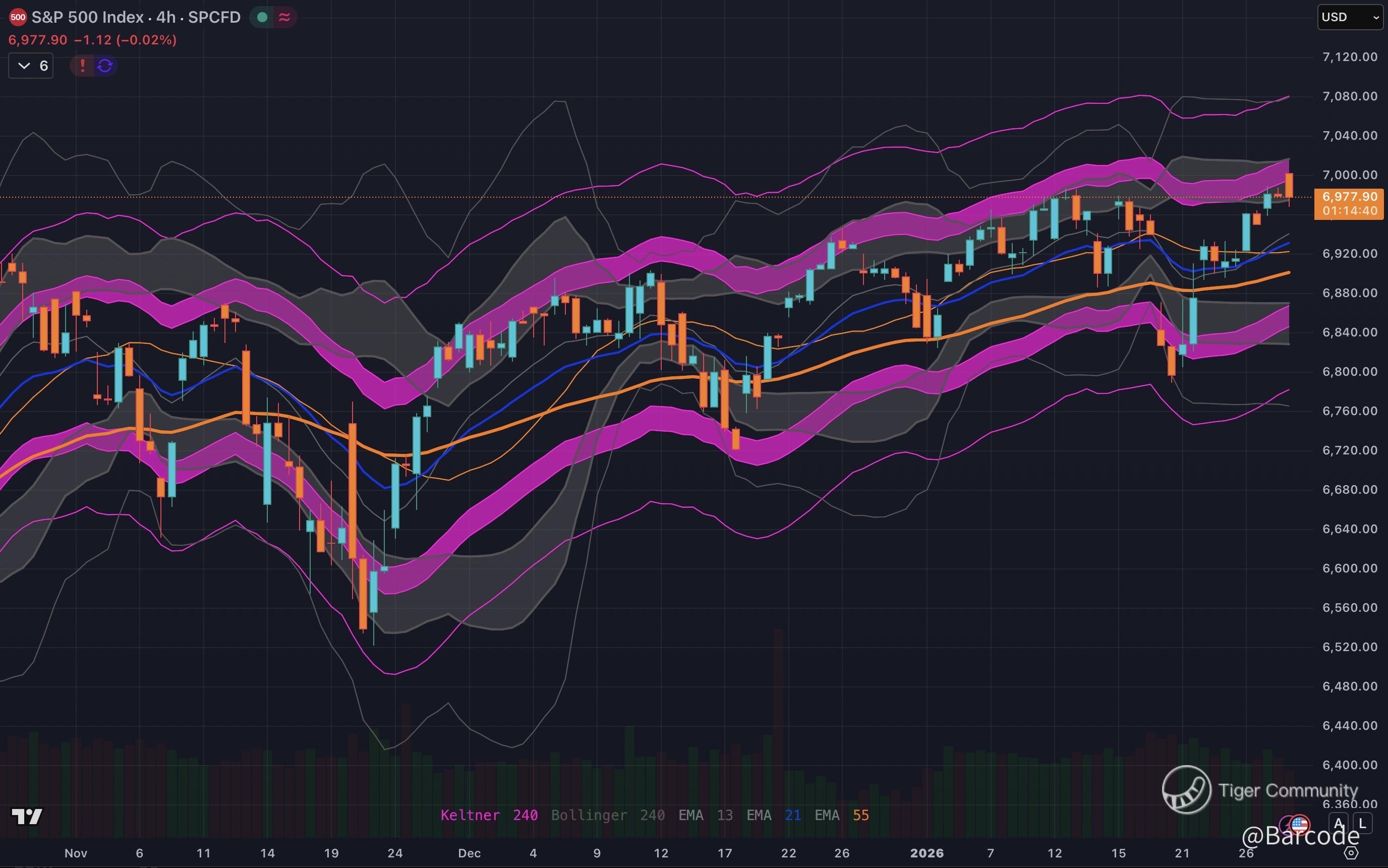Toggle log scale with the L button
1388x868 pixels.
pos(1362,823)
